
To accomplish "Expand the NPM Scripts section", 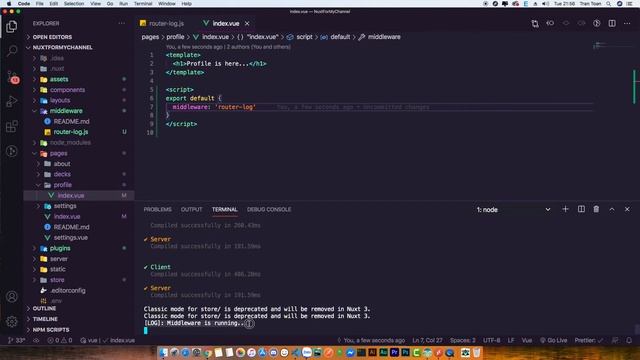I will coord(51,330).
